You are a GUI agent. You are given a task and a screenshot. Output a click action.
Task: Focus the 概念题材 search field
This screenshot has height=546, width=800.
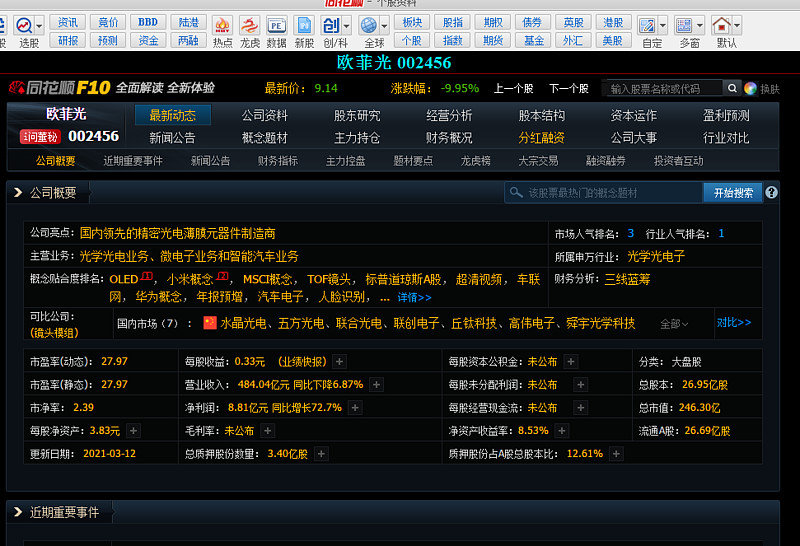click(x=604, y=193)
